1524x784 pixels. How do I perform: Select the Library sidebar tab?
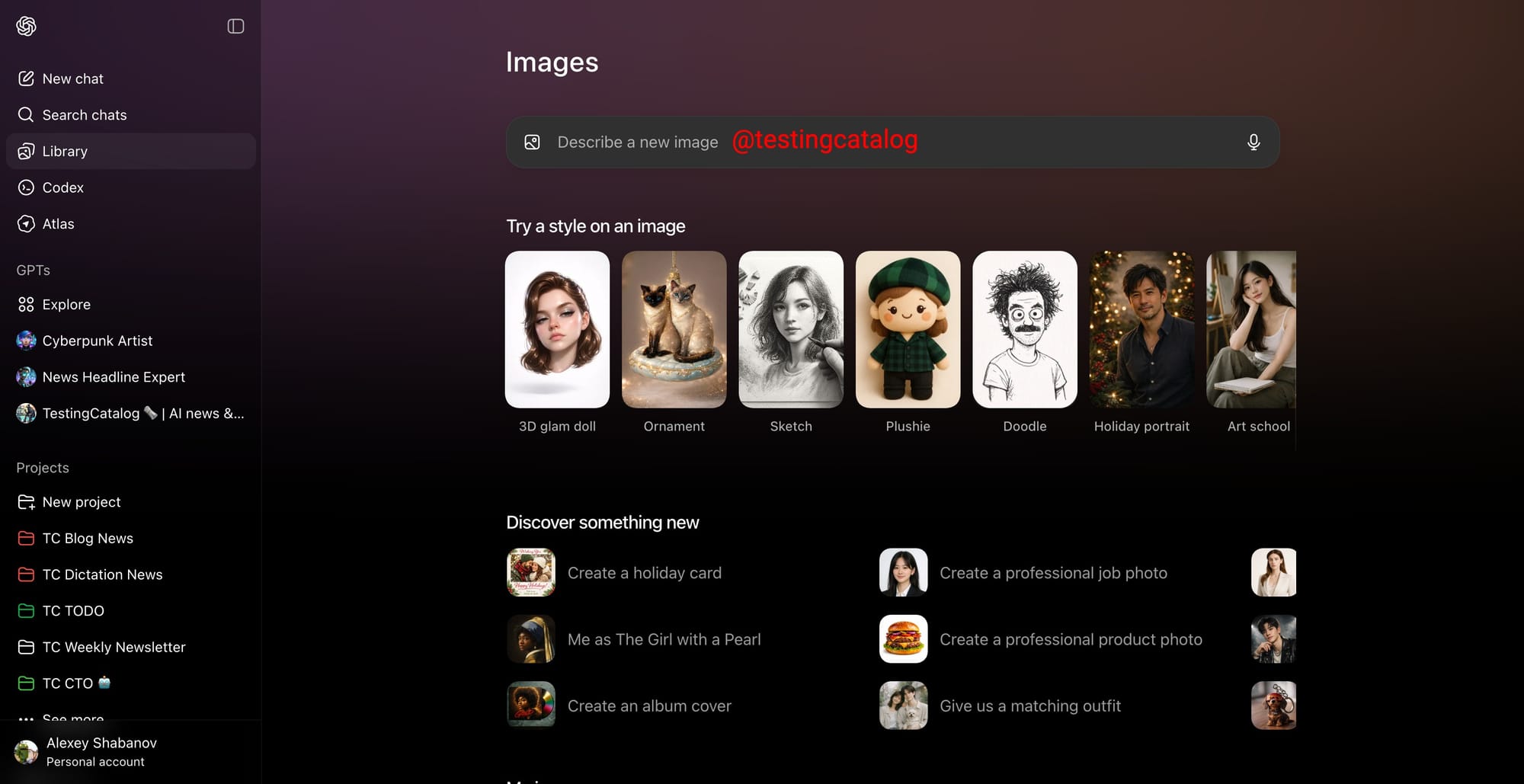point(64,151)
